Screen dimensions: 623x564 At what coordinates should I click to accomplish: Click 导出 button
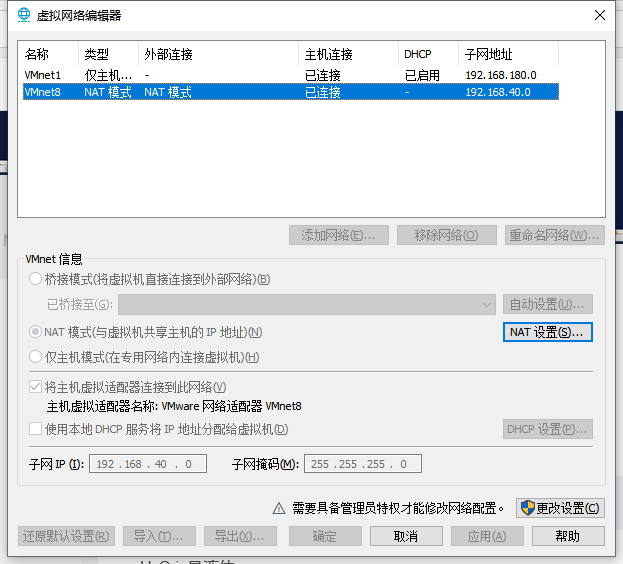240,536
